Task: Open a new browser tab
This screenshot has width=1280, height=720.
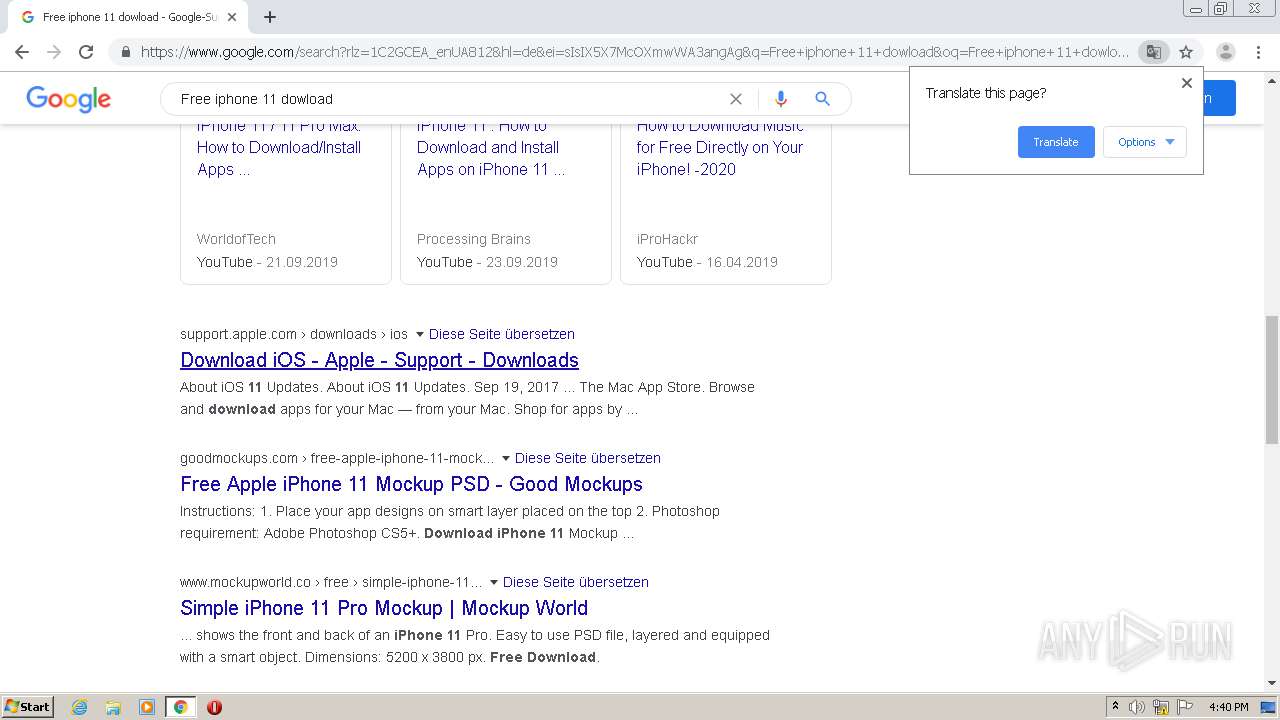Action: tap(270, 17)
